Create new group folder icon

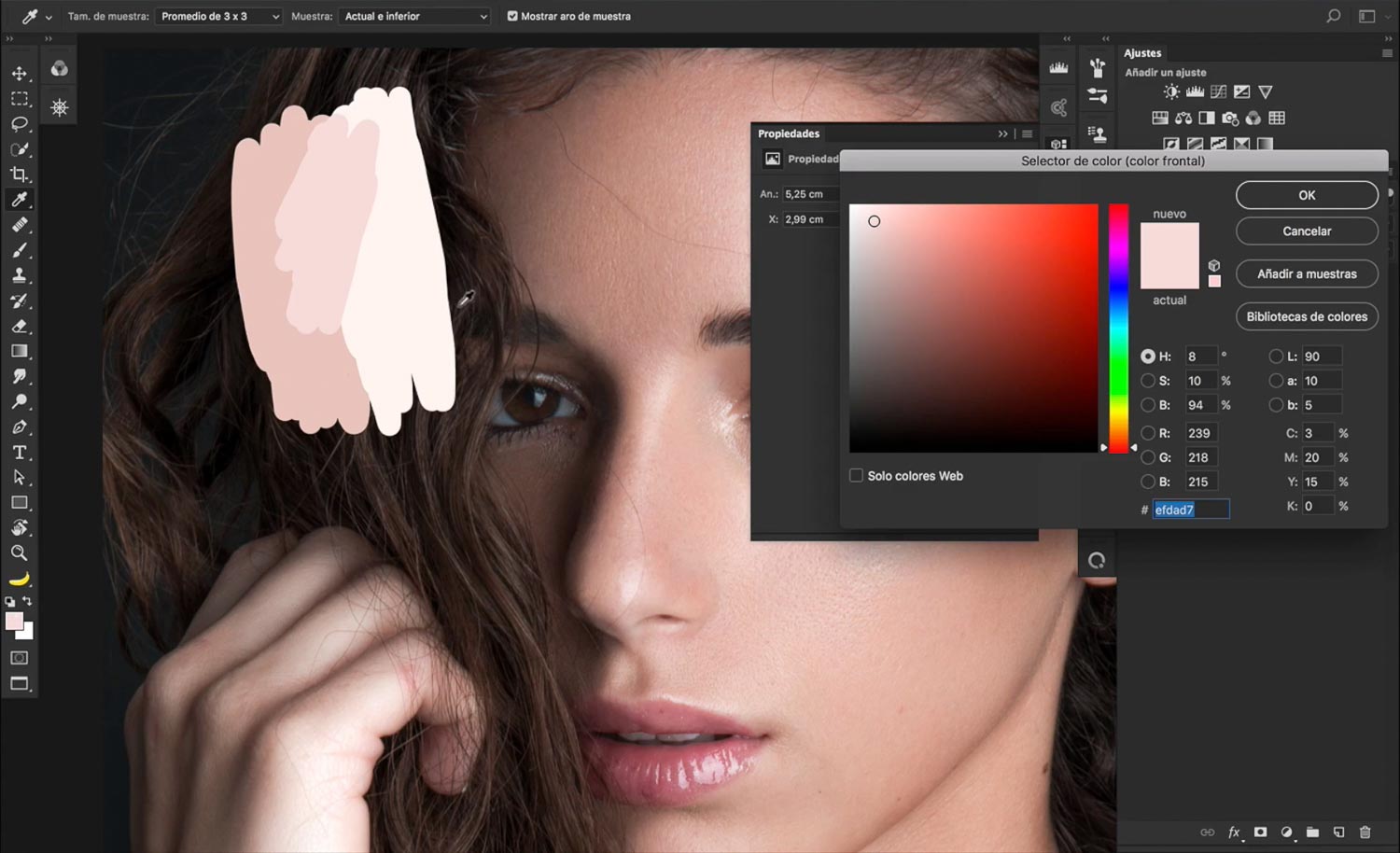point(1312,832)
